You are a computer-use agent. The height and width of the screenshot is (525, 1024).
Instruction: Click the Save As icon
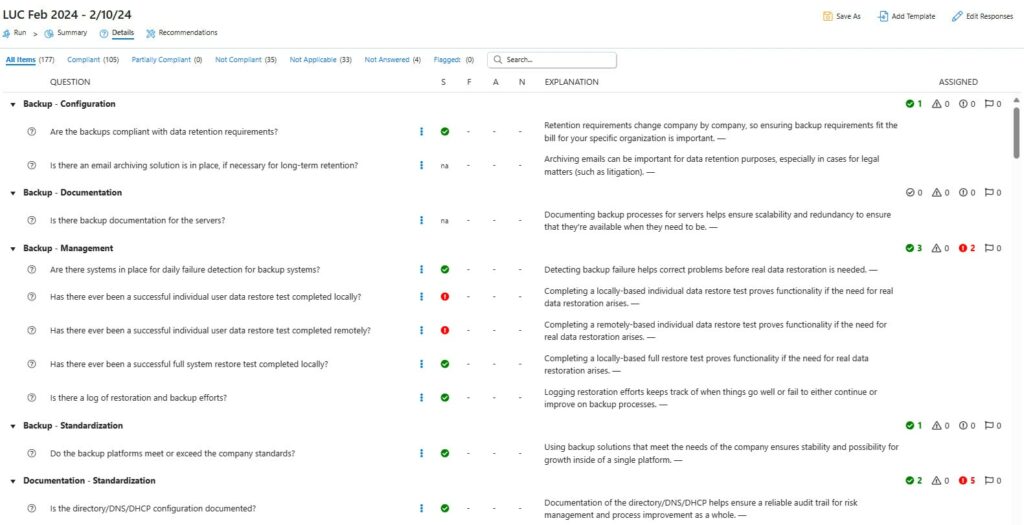[827, 16]
